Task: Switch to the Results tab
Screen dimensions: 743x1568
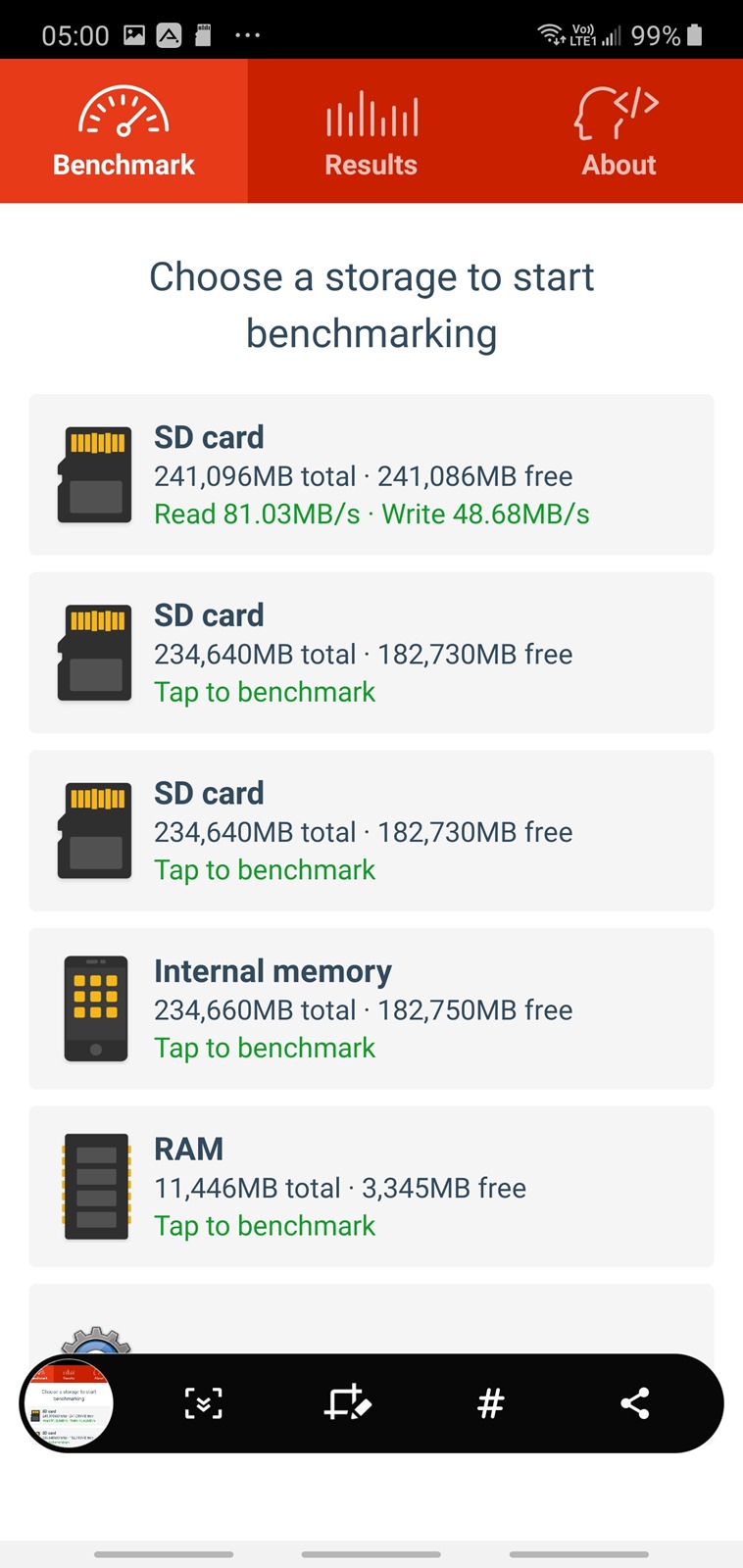Action: 371,131
